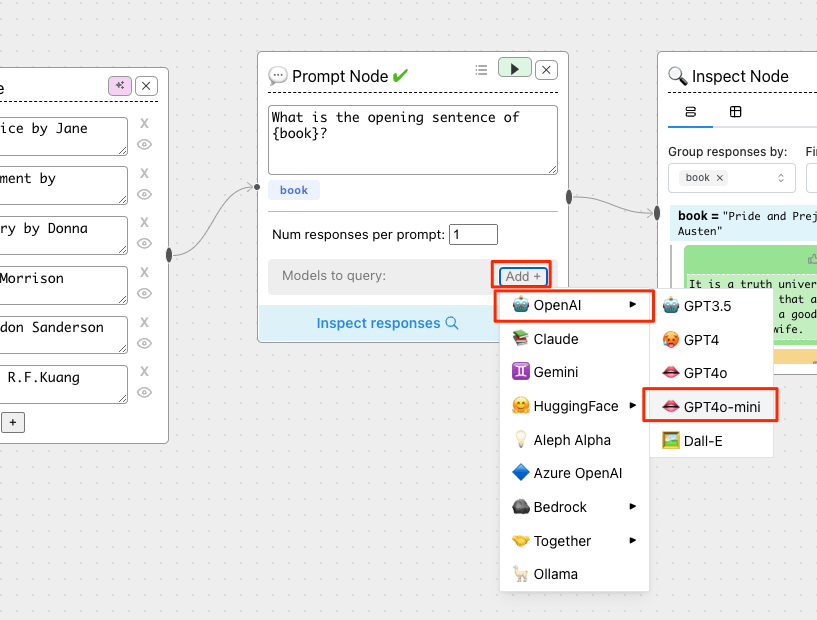Run the Prompt Node with the play button
817x620 pixels.
(x=514, y=68)
